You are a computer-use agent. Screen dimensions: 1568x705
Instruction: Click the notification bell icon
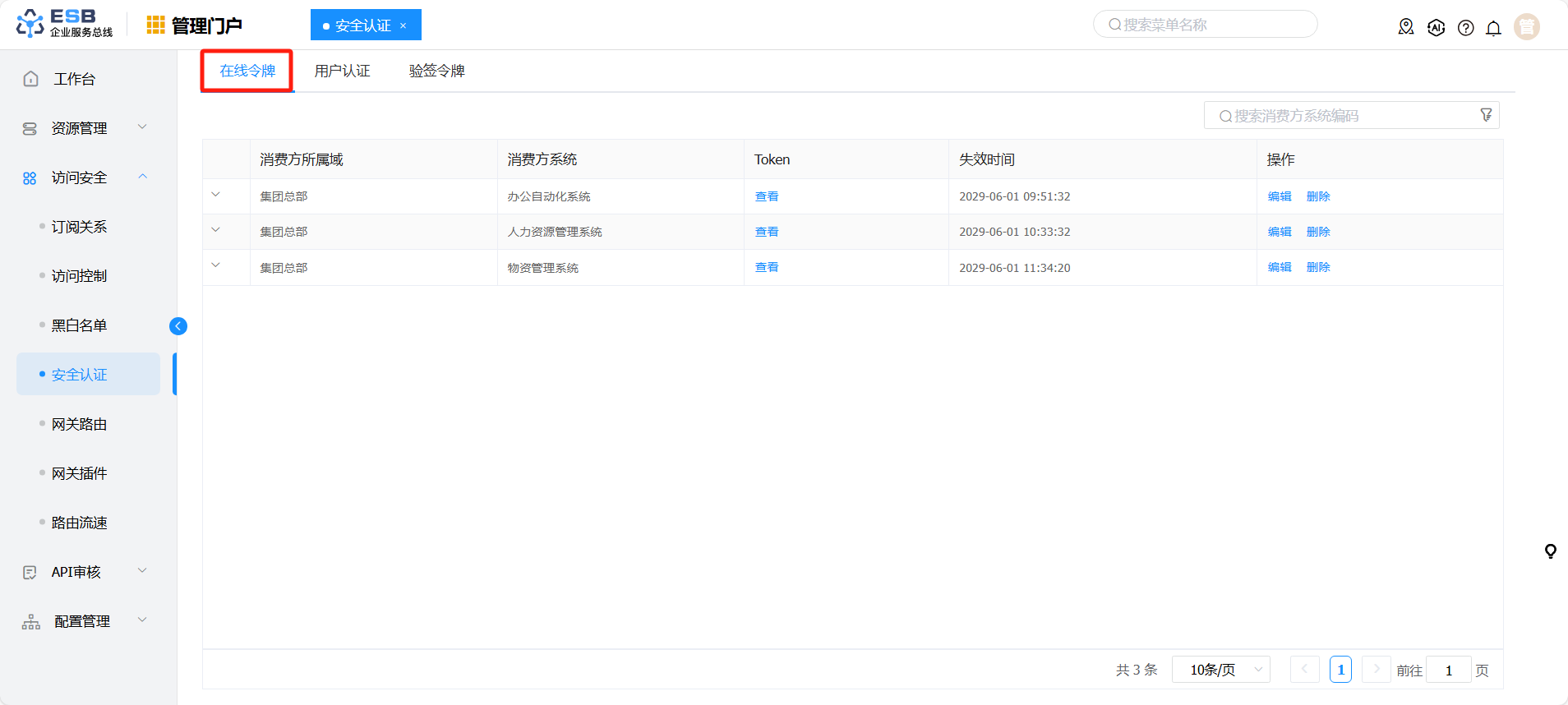[1493, 28]
